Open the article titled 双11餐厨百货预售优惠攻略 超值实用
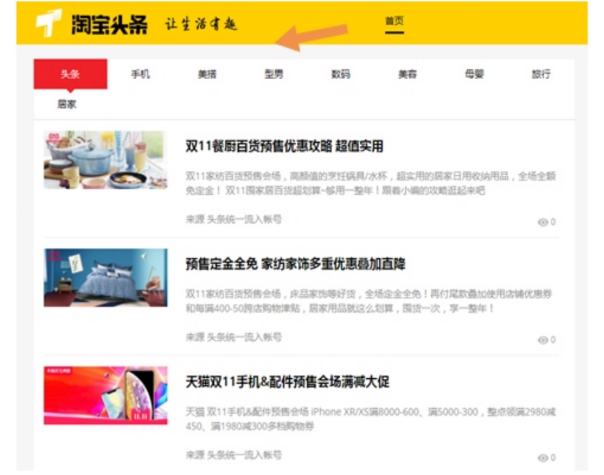Screen dimensions: 604x475 (284, 146)
